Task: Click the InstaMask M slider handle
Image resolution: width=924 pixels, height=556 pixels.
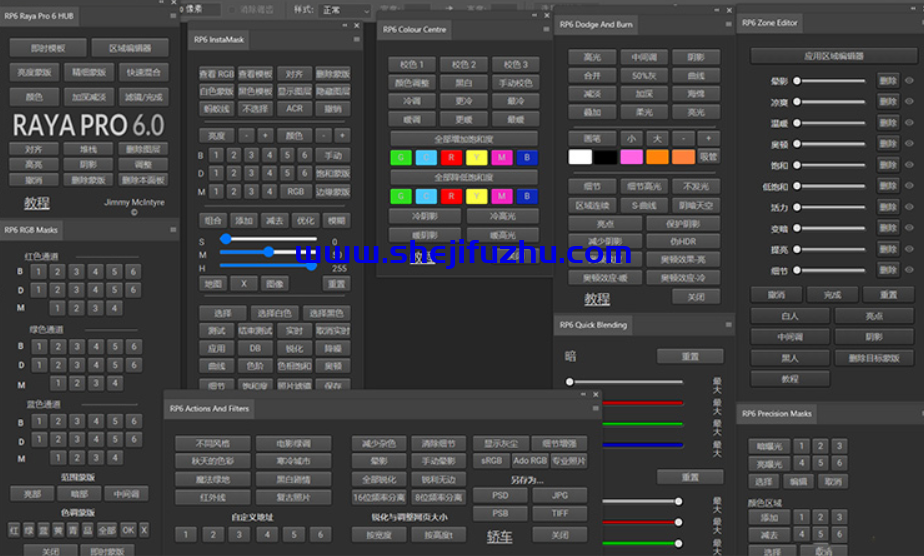Action: pyautogui.click(x=269, y=252)
